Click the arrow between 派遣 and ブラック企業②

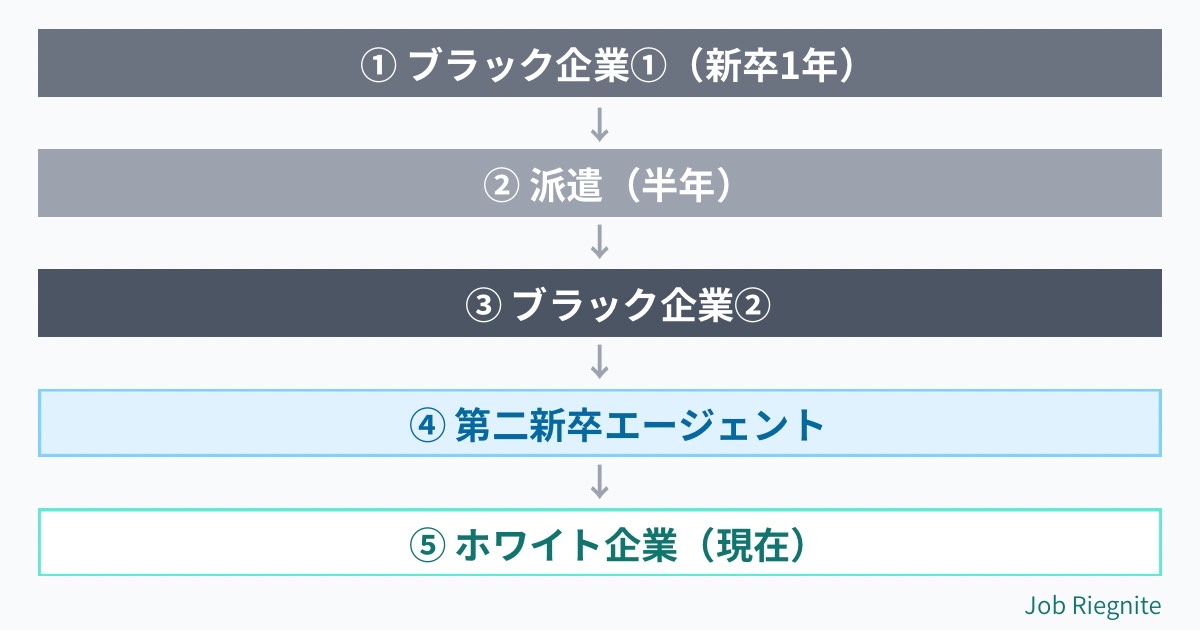[x=600, y=243]
